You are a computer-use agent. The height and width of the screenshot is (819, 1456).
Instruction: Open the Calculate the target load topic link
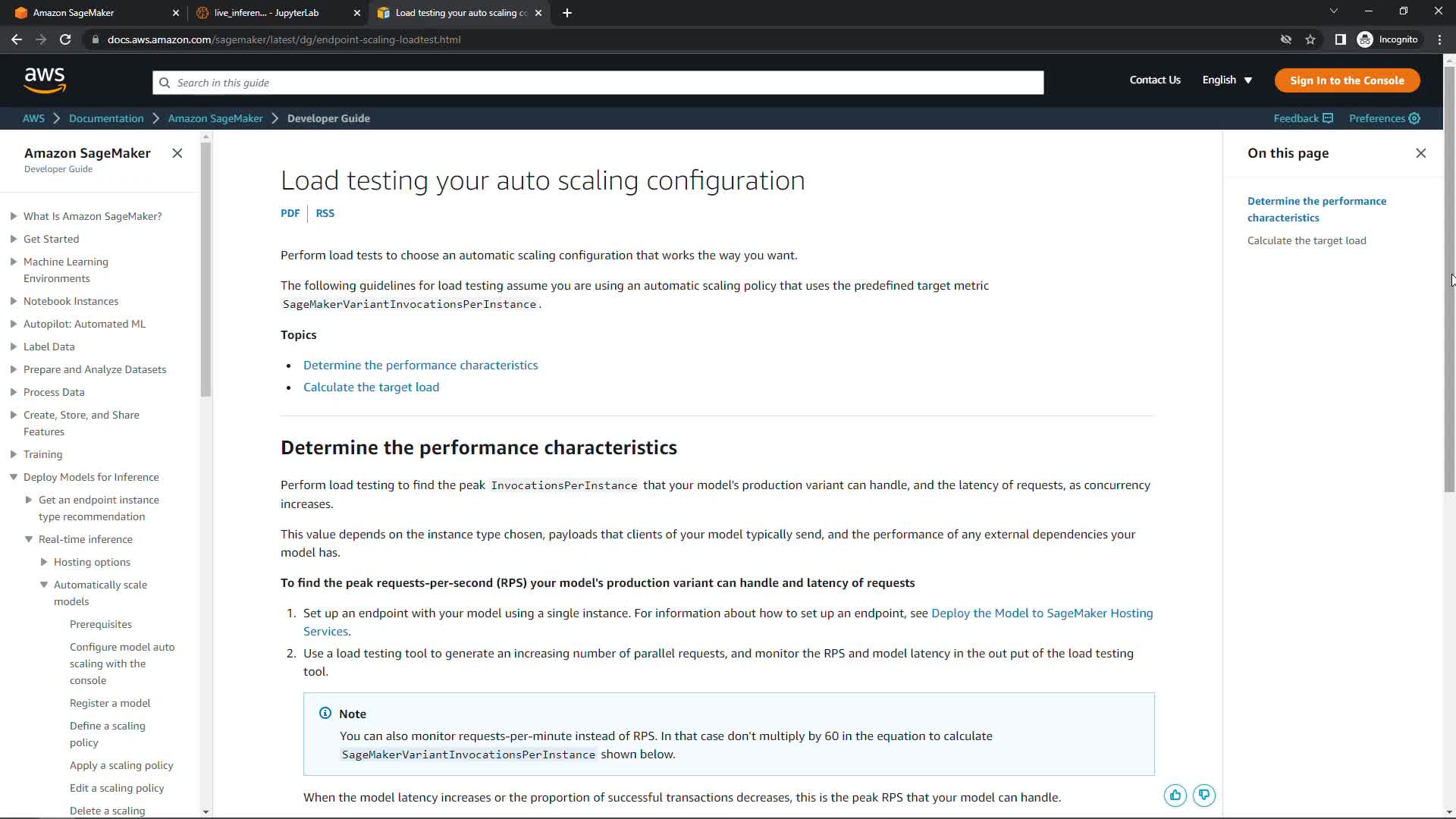click(x=371, y=388)
